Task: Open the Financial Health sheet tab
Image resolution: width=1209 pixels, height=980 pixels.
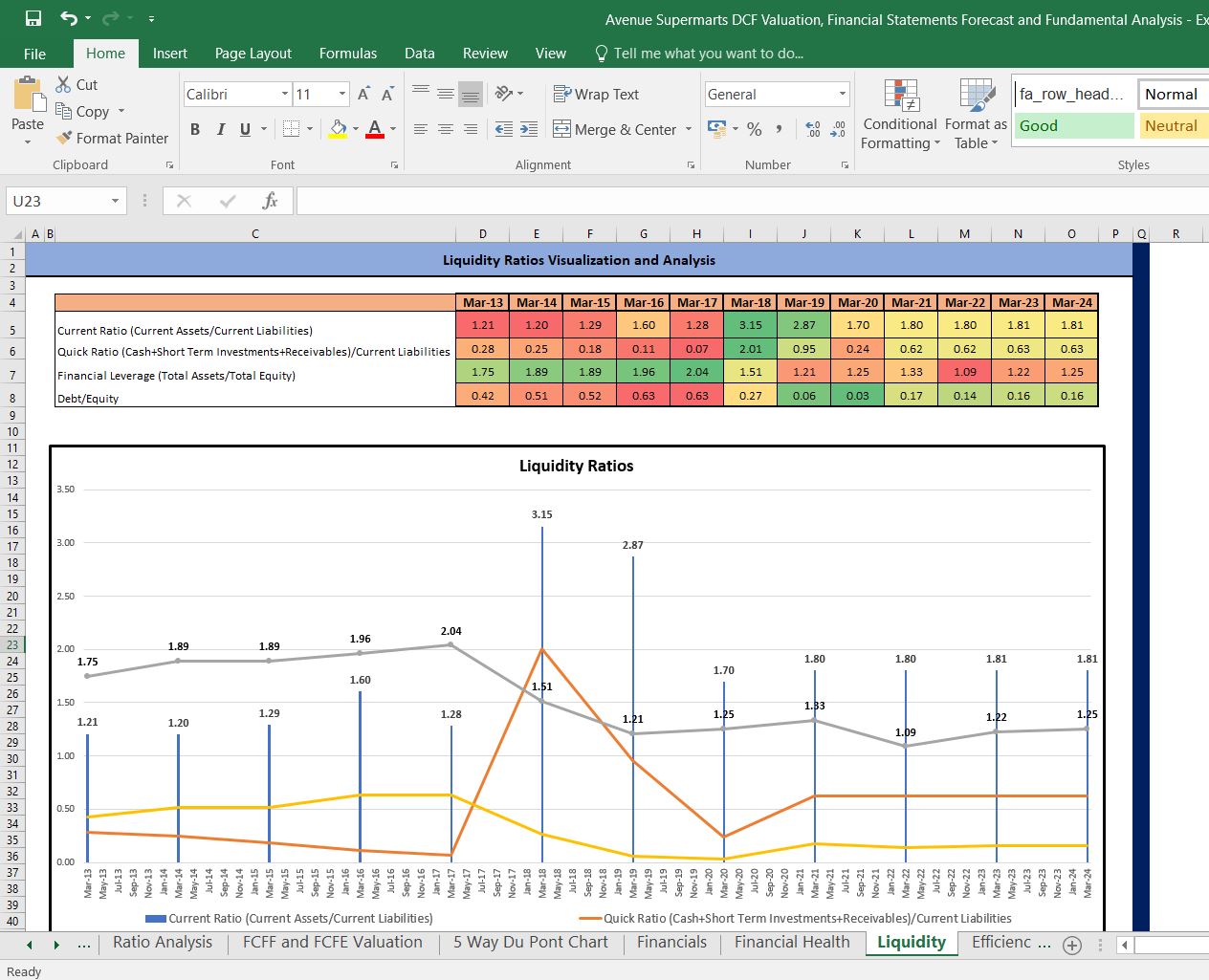Action: click(x=792, y=943)
